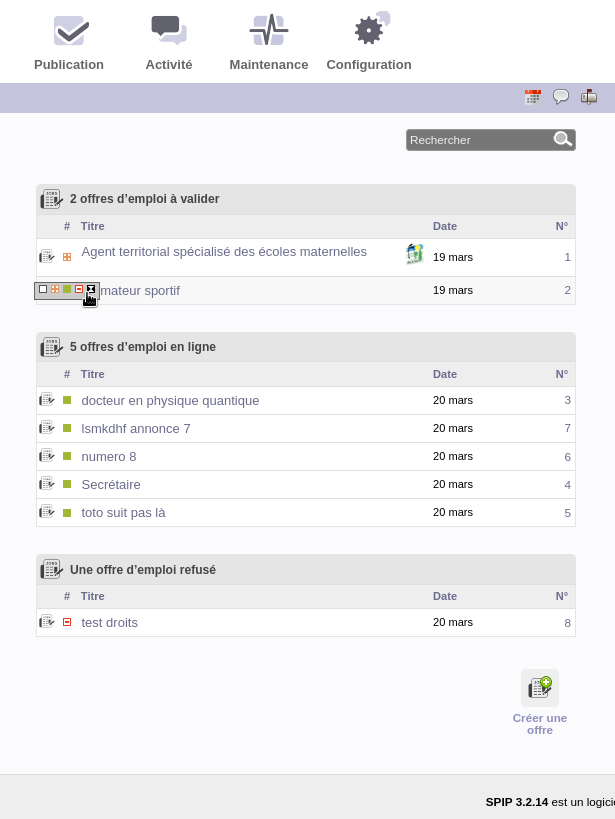Sort offre refusé table by Titre
The width and height of the screenshot is (615, 819).
pyautogui.click(x=92, y=596)
